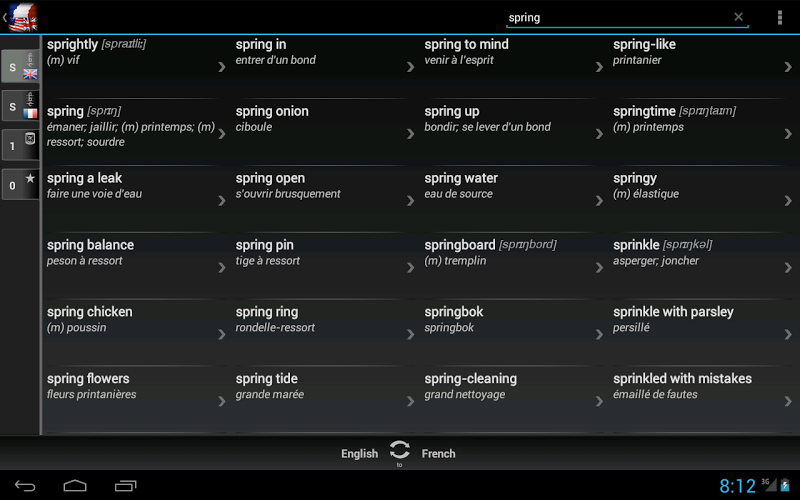Open the history tab in the sidebar

20,145
